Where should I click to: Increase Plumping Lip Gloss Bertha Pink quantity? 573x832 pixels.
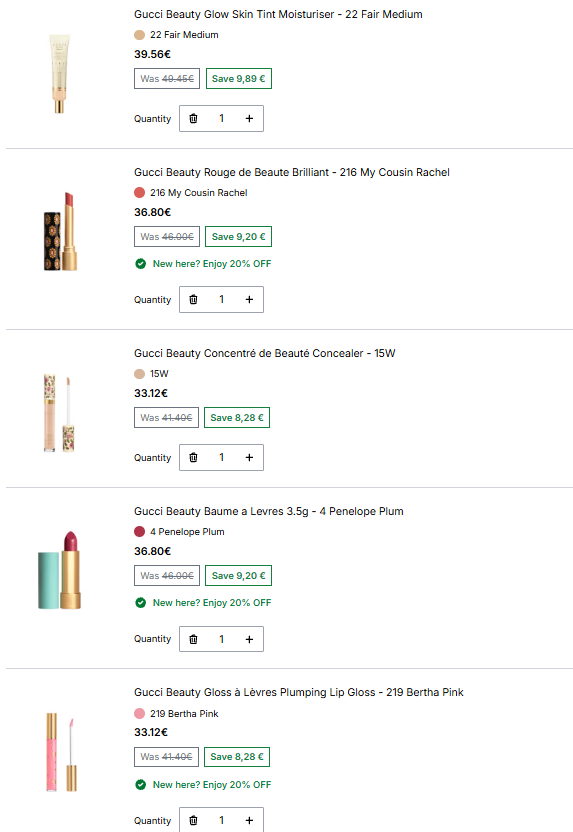click(249, 820)
